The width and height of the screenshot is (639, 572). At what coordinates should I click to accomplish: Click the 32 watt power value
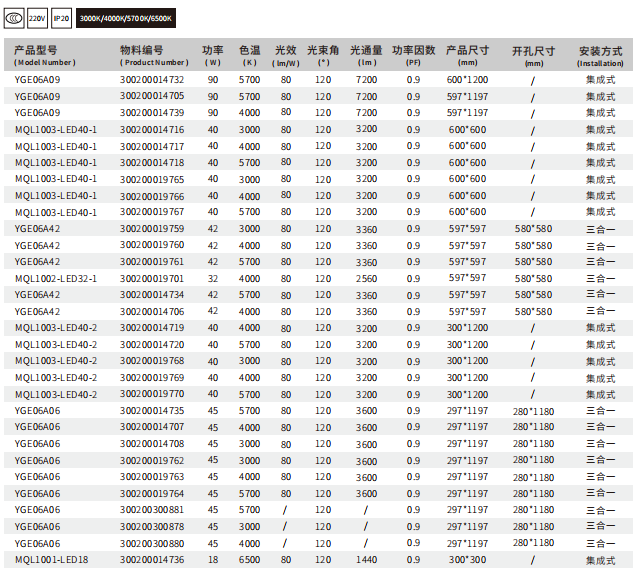213,279
